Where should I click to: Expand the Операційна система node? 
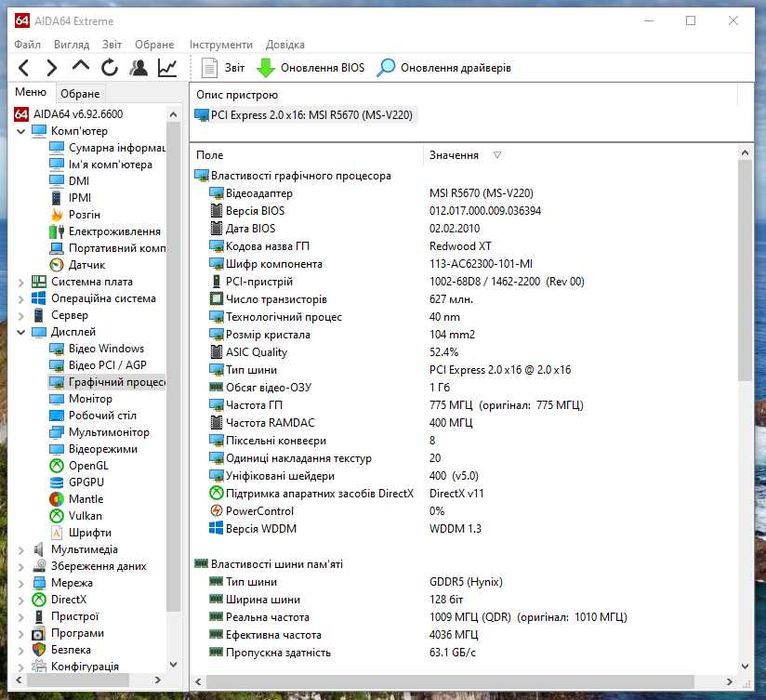[x=21, y=298]
